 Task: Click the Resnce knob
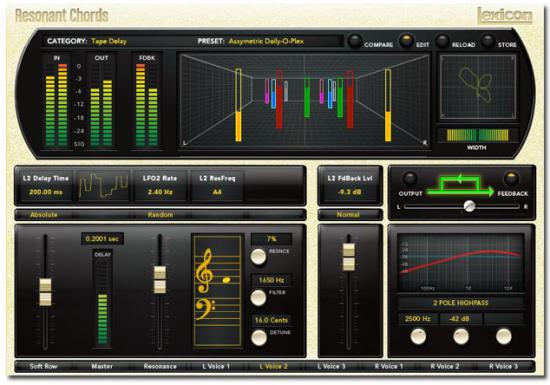pyautogui.click(x=258, y=257)
